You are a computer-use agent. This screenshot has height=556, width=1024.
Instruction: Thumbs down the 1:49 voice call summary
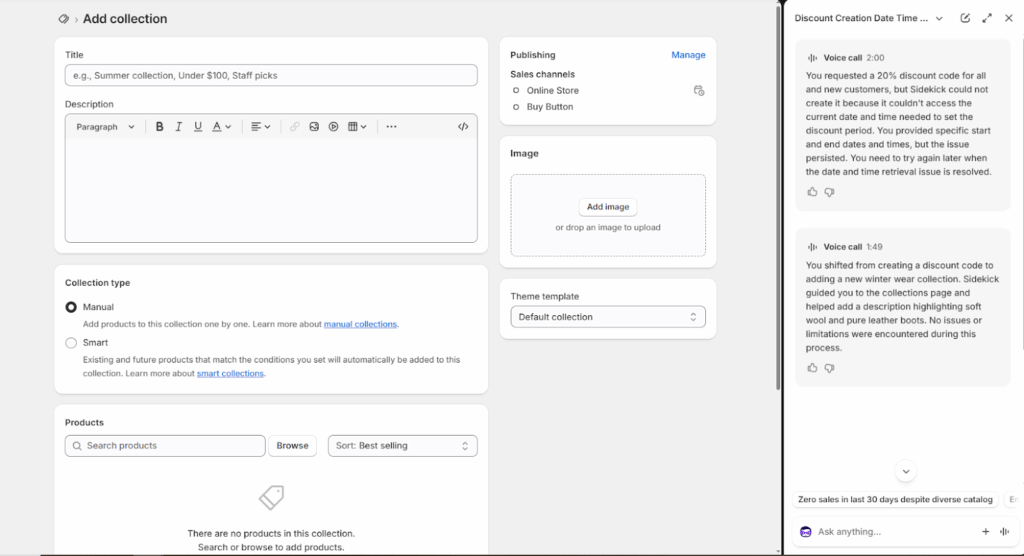click(829, 368)
